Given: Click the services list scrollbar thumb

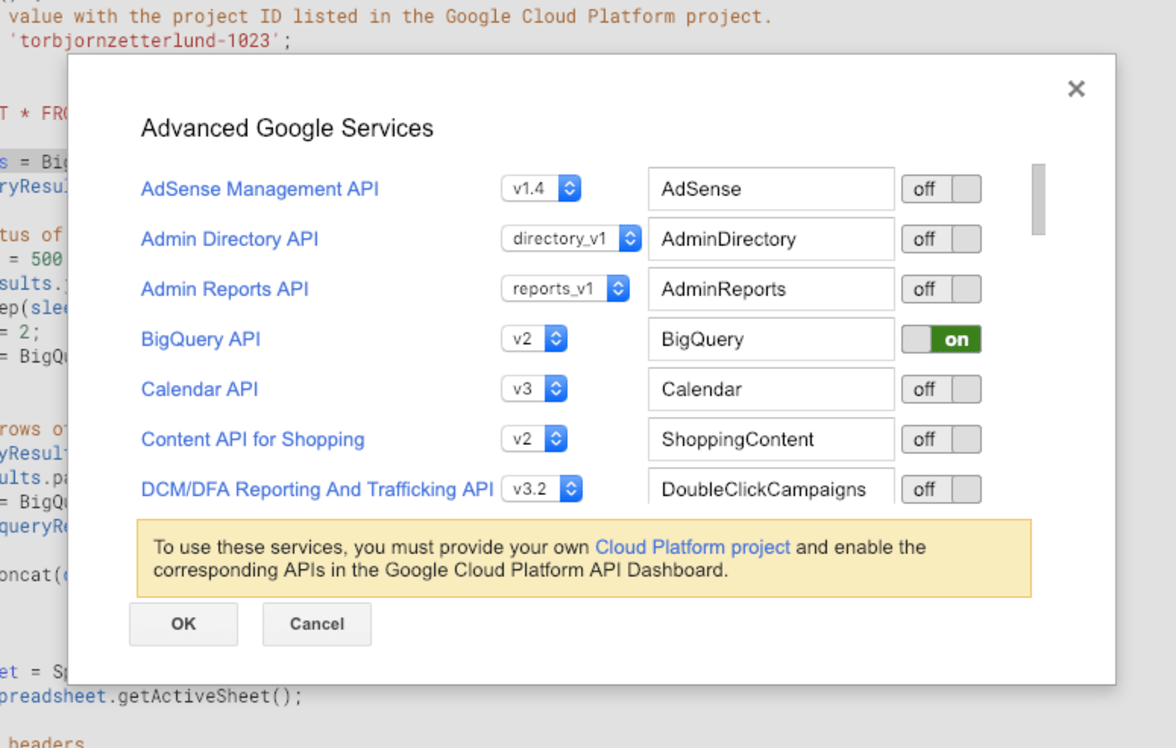Looking at the screenshot, I should click(1038, 200).
